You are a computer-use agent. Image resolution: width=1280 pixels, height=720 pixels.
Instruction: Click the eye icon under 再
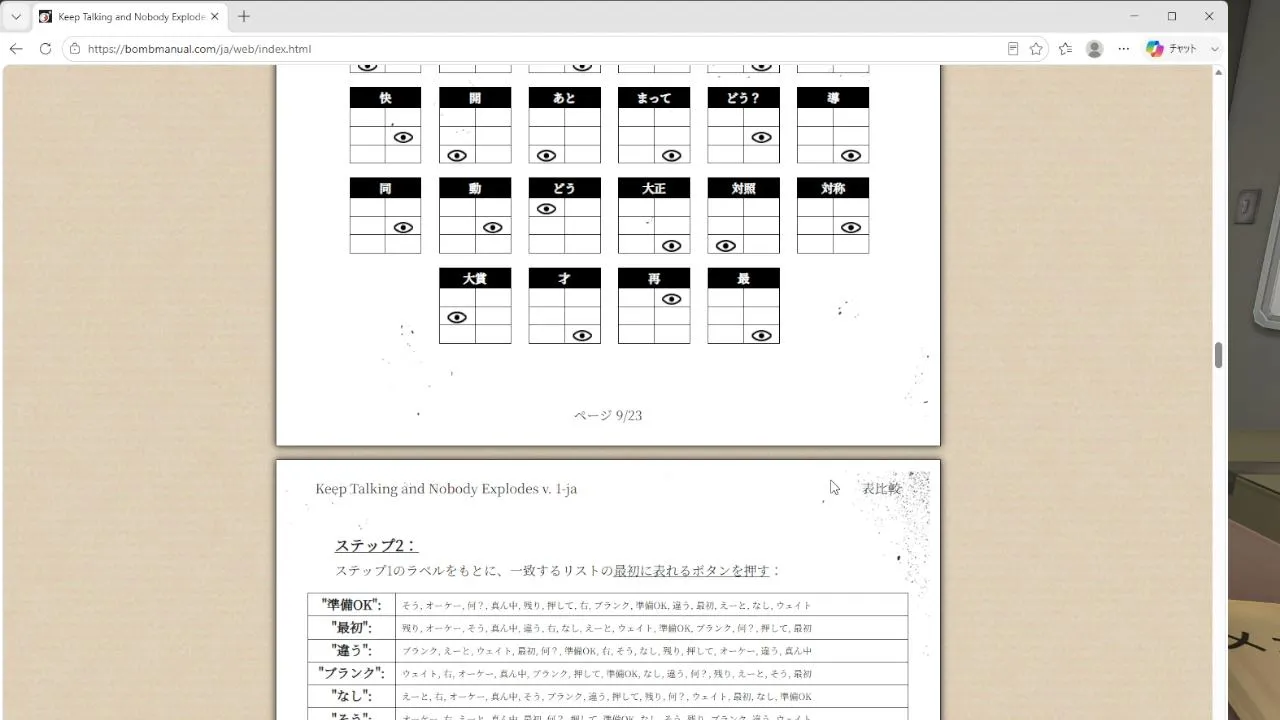click(672, 299)
